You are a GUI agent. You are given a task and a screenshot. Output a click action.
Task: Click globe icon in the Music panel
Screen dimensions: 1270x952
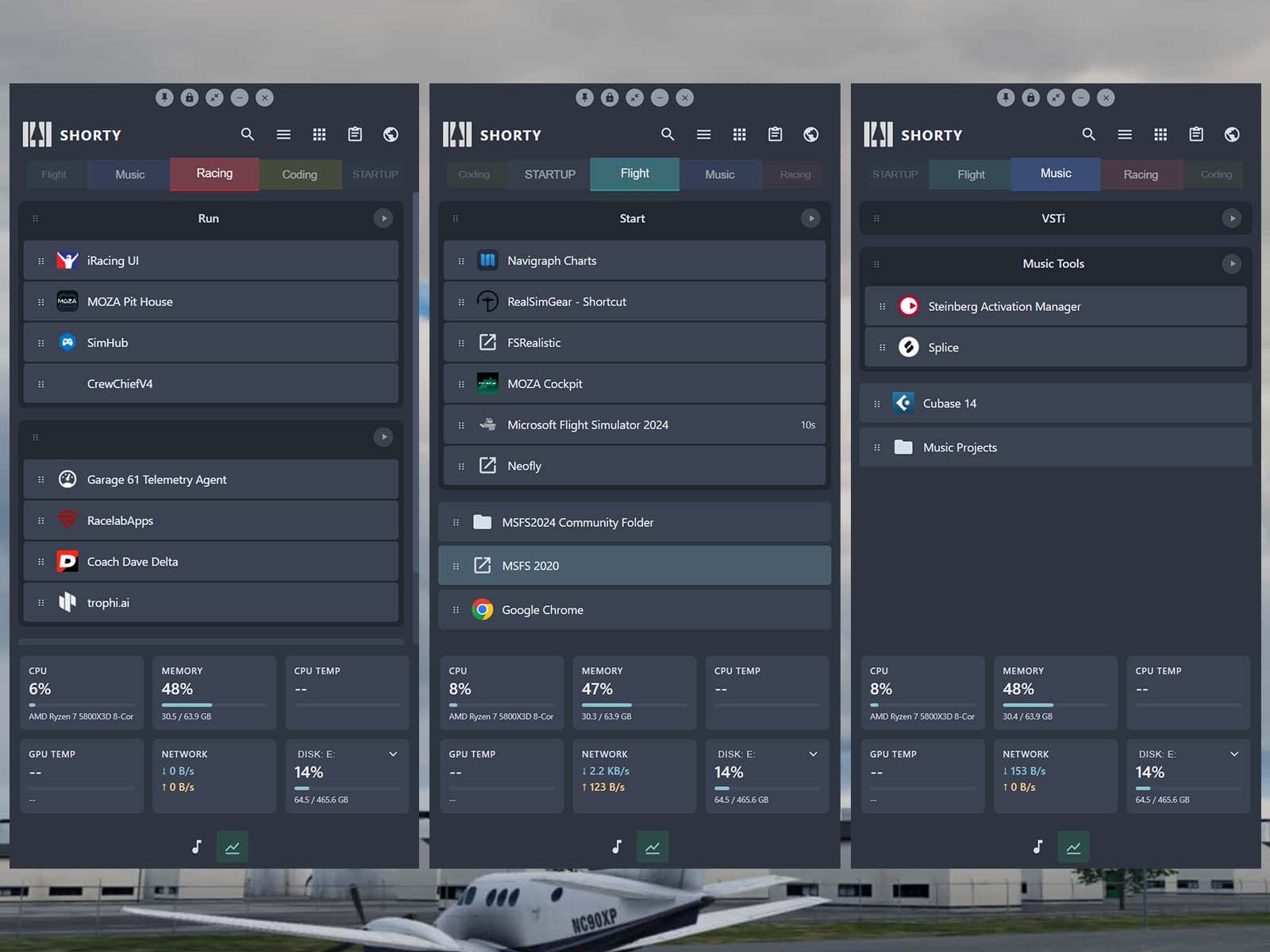coord(1232,135)
